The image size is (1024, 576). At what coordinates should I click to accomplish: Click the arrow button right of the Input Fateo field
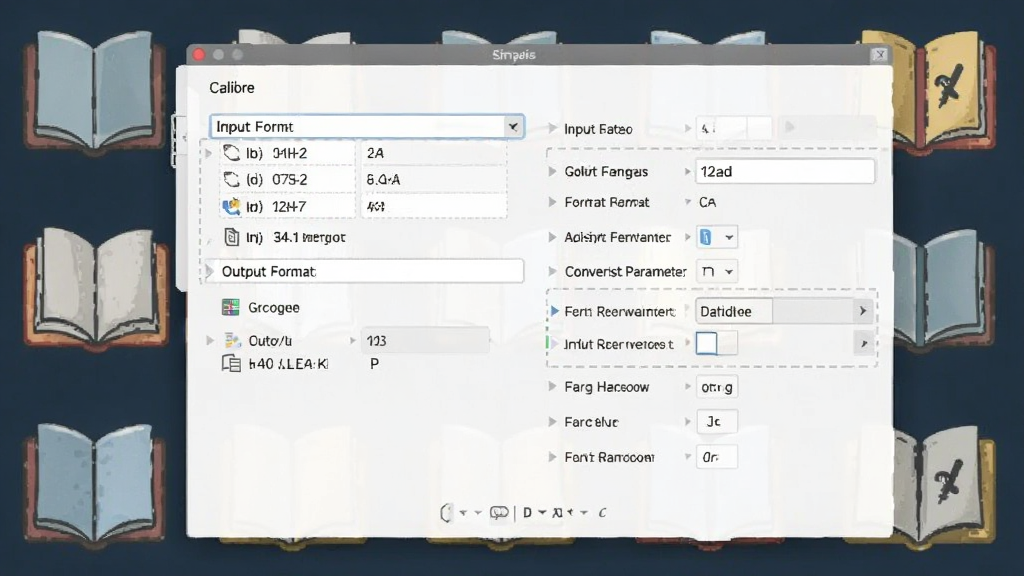(789, 127)
